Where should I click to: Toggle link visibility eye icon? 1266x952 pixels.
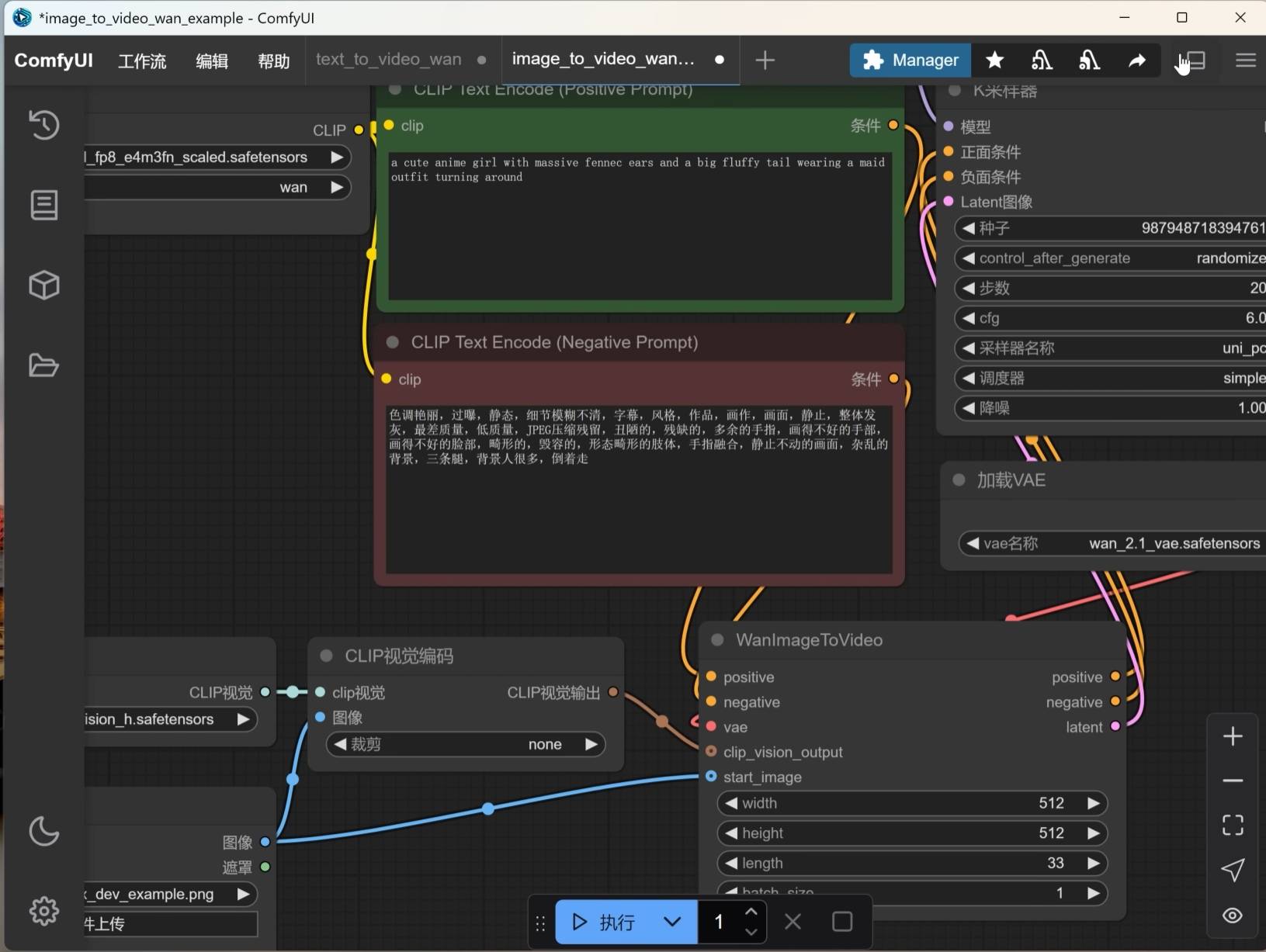(1233, 915)
